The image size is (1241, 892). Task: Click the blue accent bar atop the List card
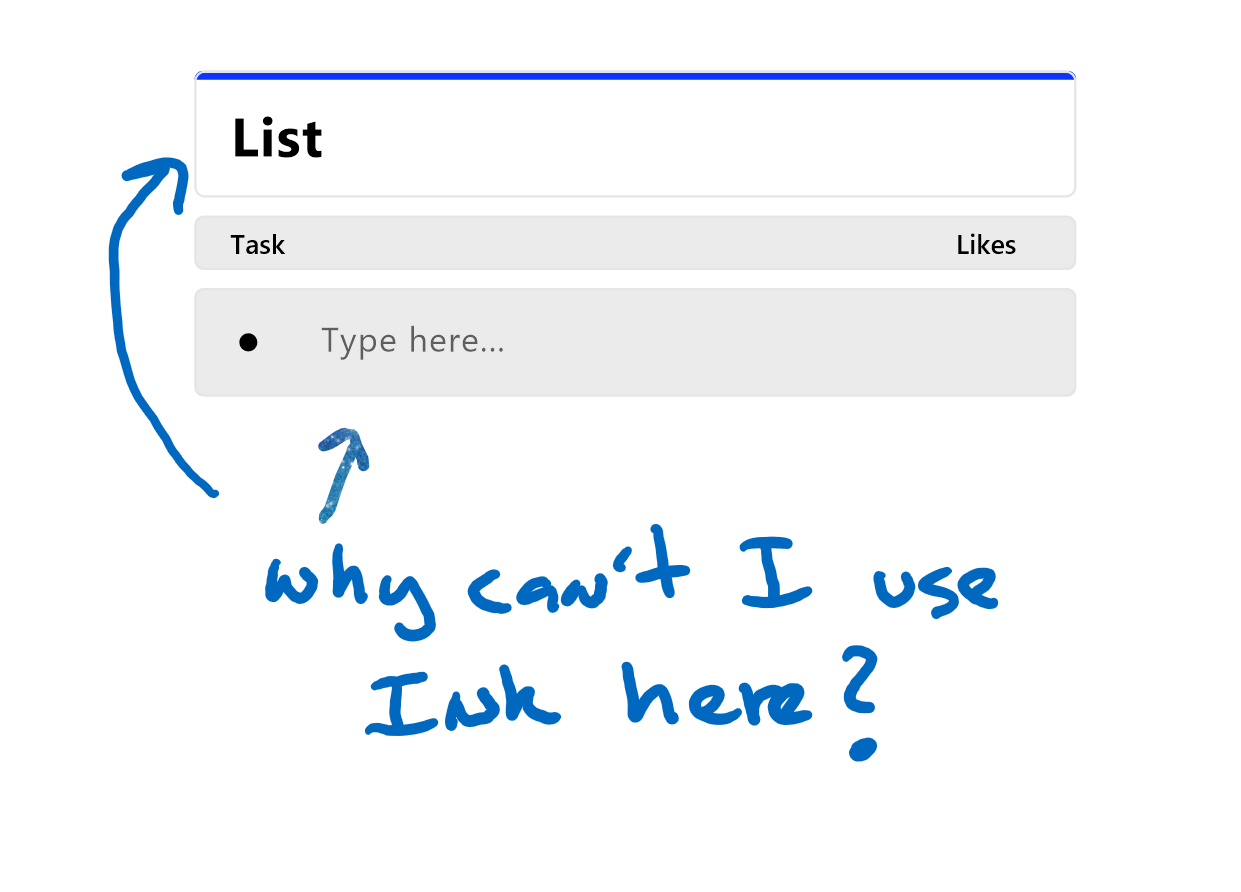(635, 76)
